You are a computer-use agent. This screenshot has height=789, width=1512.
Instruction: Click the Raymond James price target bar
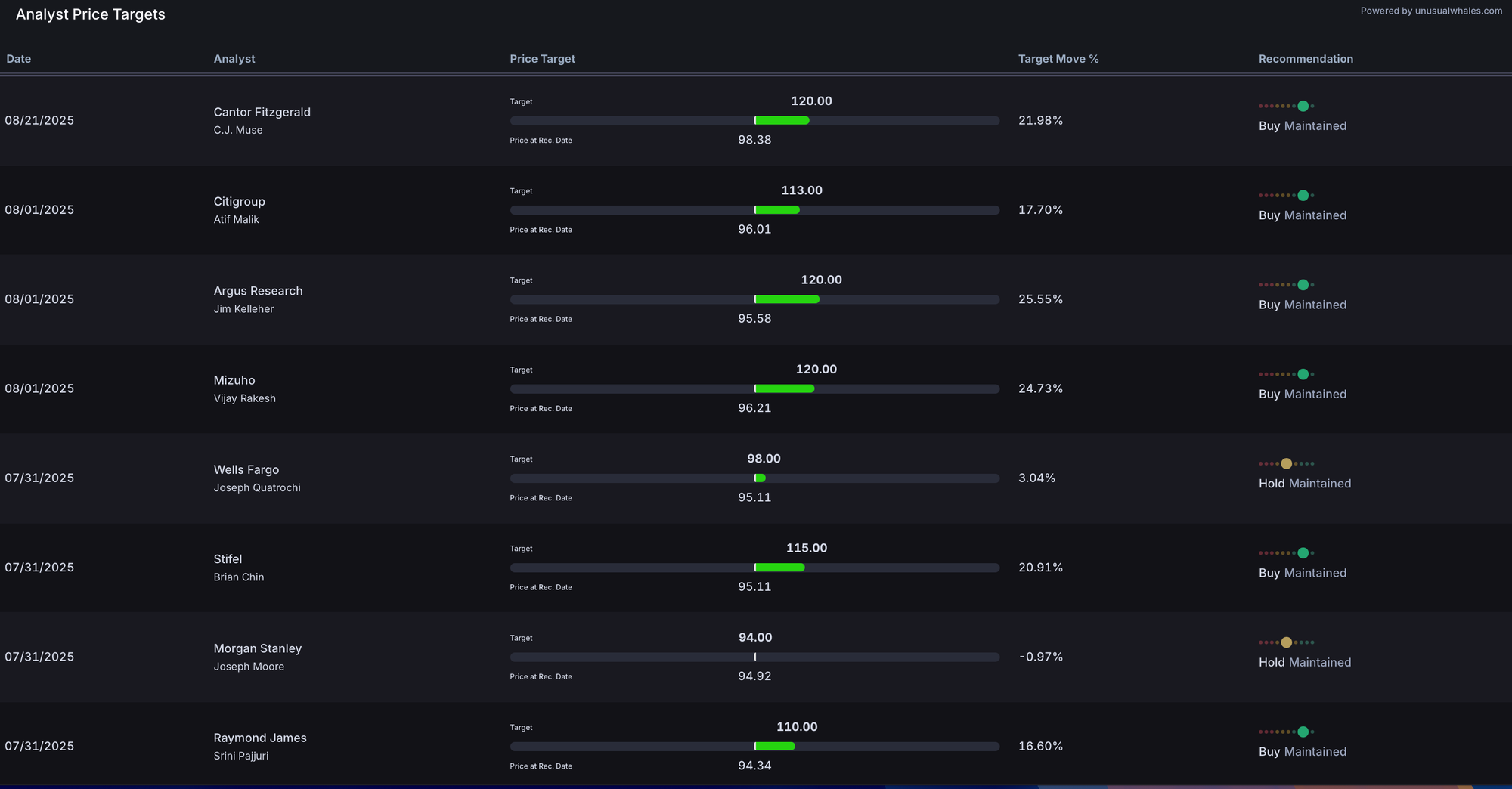coord(754,747)
